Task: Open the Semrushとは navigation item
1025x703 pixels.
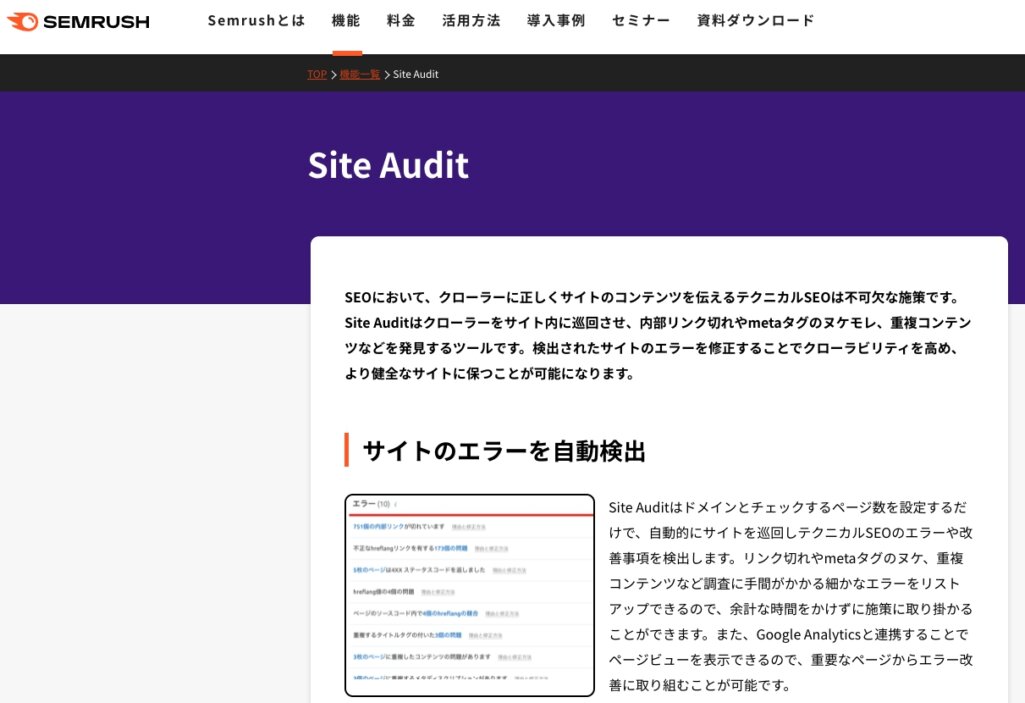Action: [255, 19]
